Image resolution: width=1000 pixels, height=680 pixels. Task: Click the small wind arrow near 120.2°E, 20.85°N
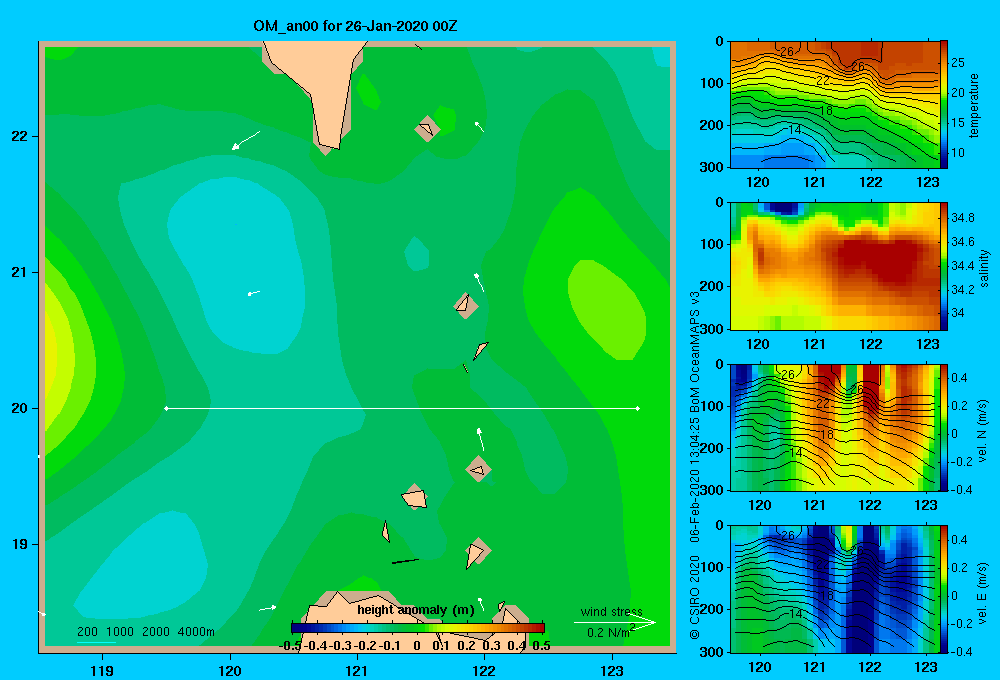[253, 293]
